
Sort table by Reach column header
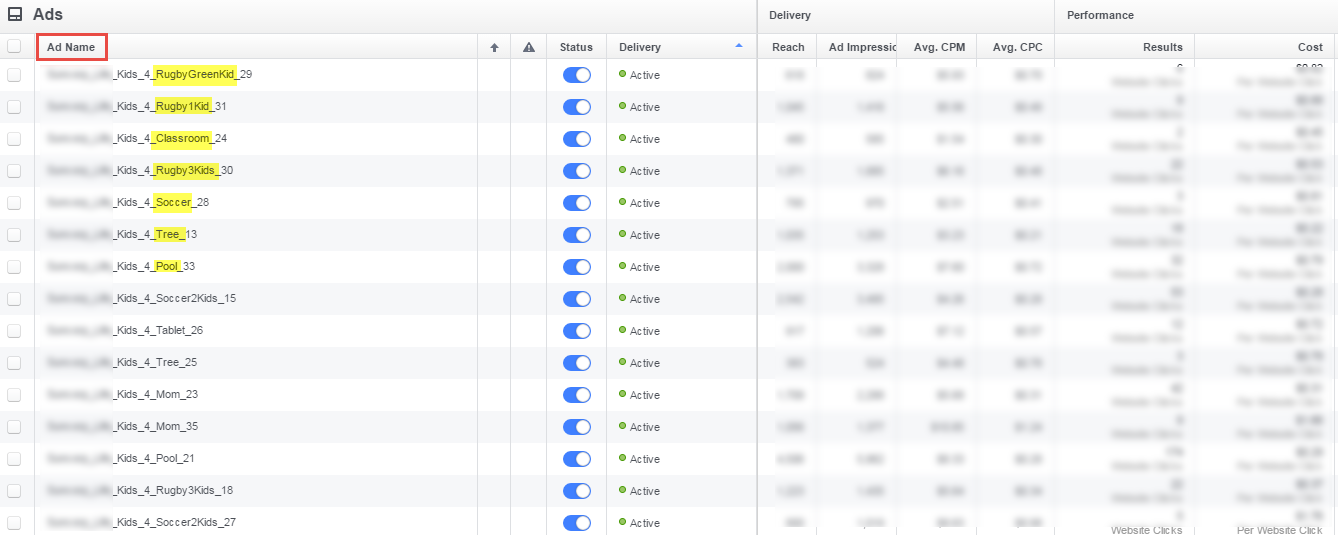(788, 47)
